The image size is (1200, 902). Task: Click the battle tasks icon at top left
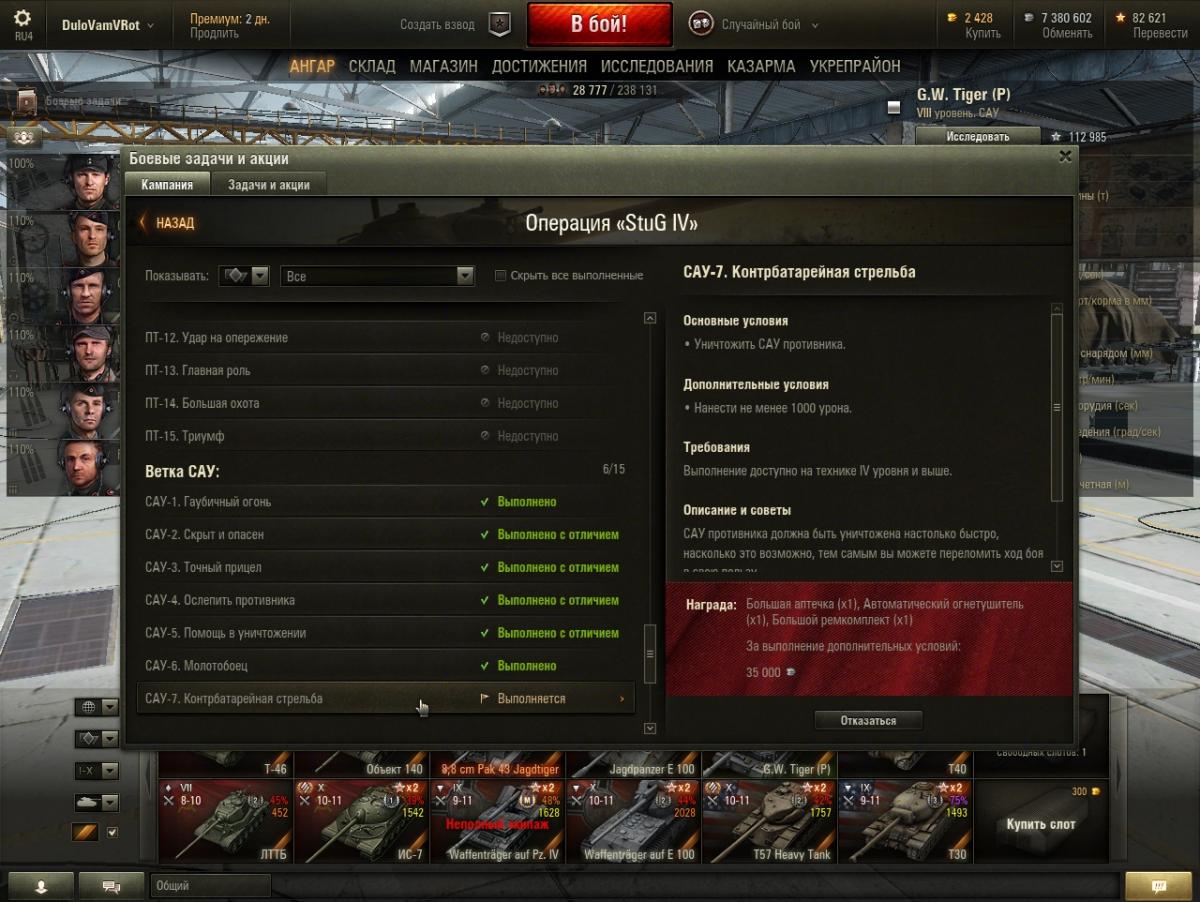pyautogui.click(x=26, y=101)
